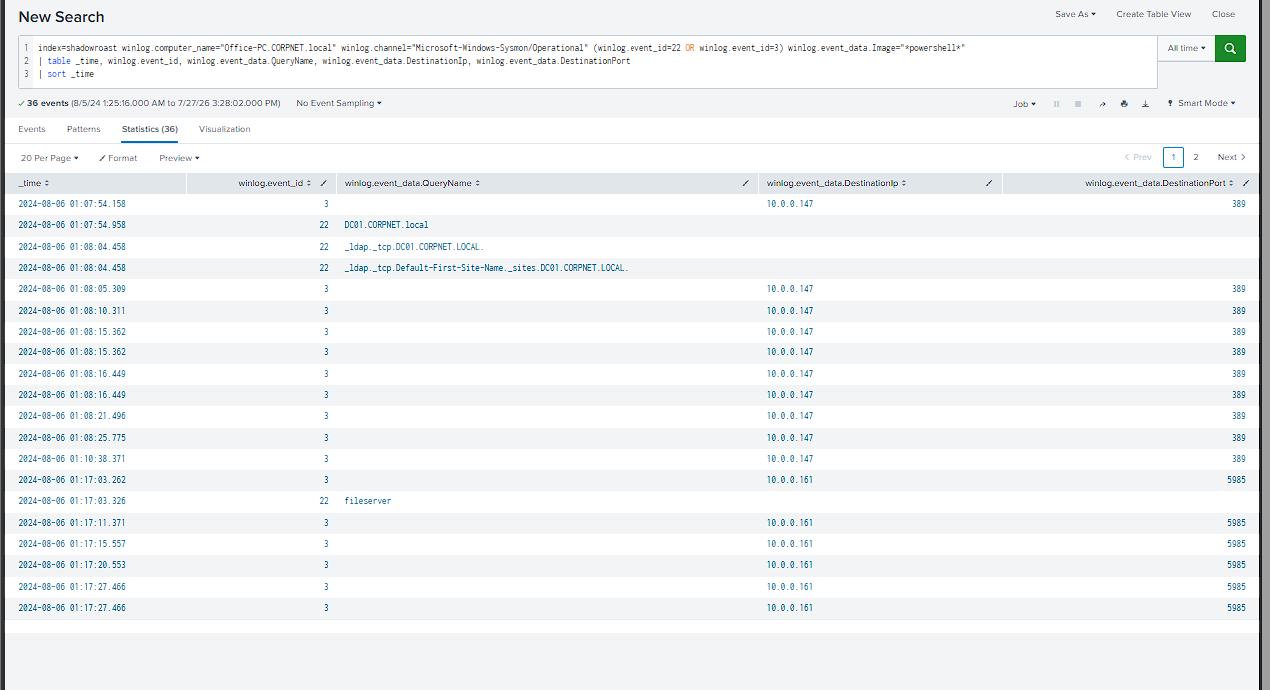The width and height of the screenshot is (1270, 690).
Task: Click the disabled Prev page link
Action: pyautogui.click(x=1138, y=157)
